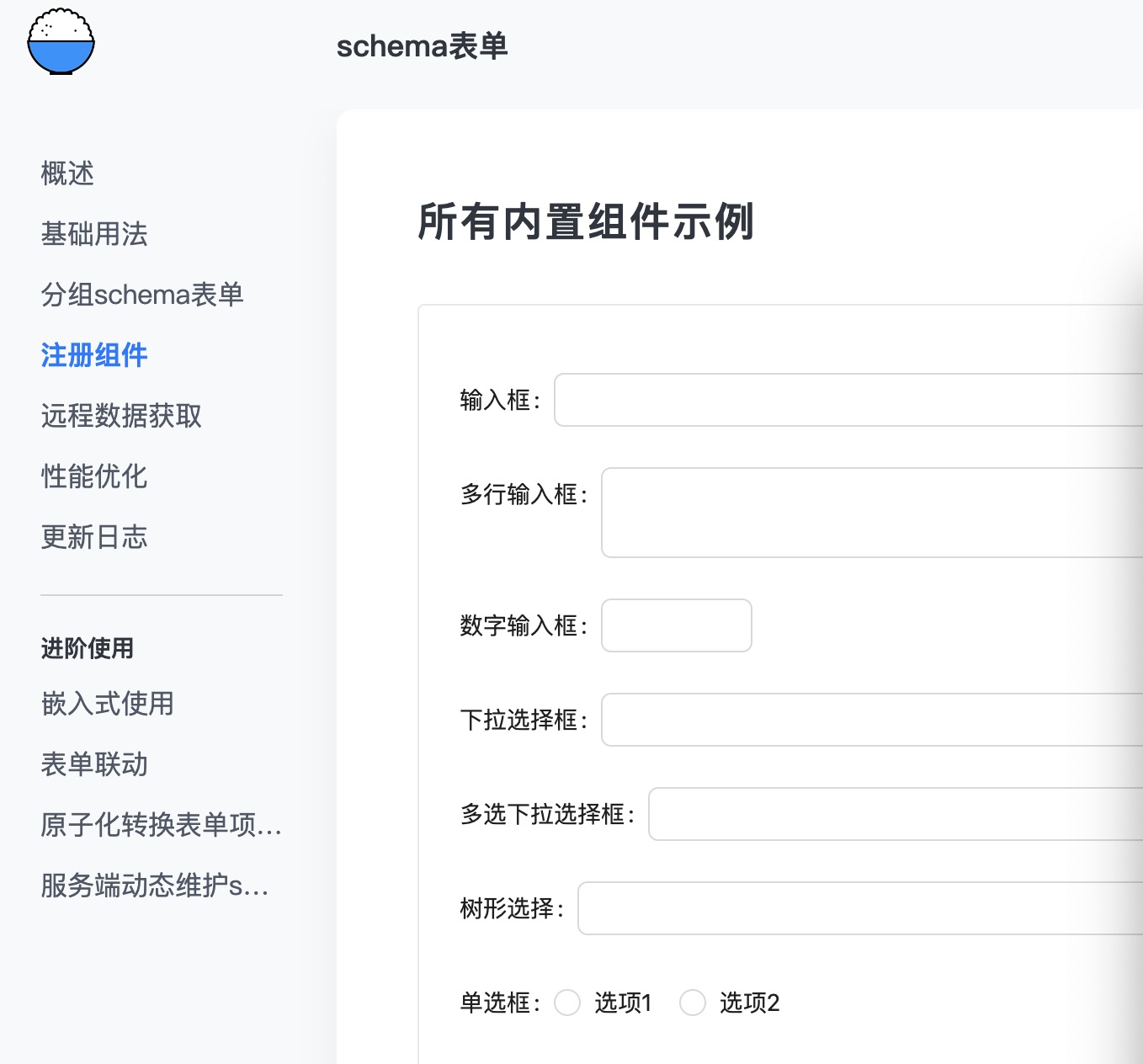Focus the 输入框 text field
1143x1064 pixels.
coord(848,400)
